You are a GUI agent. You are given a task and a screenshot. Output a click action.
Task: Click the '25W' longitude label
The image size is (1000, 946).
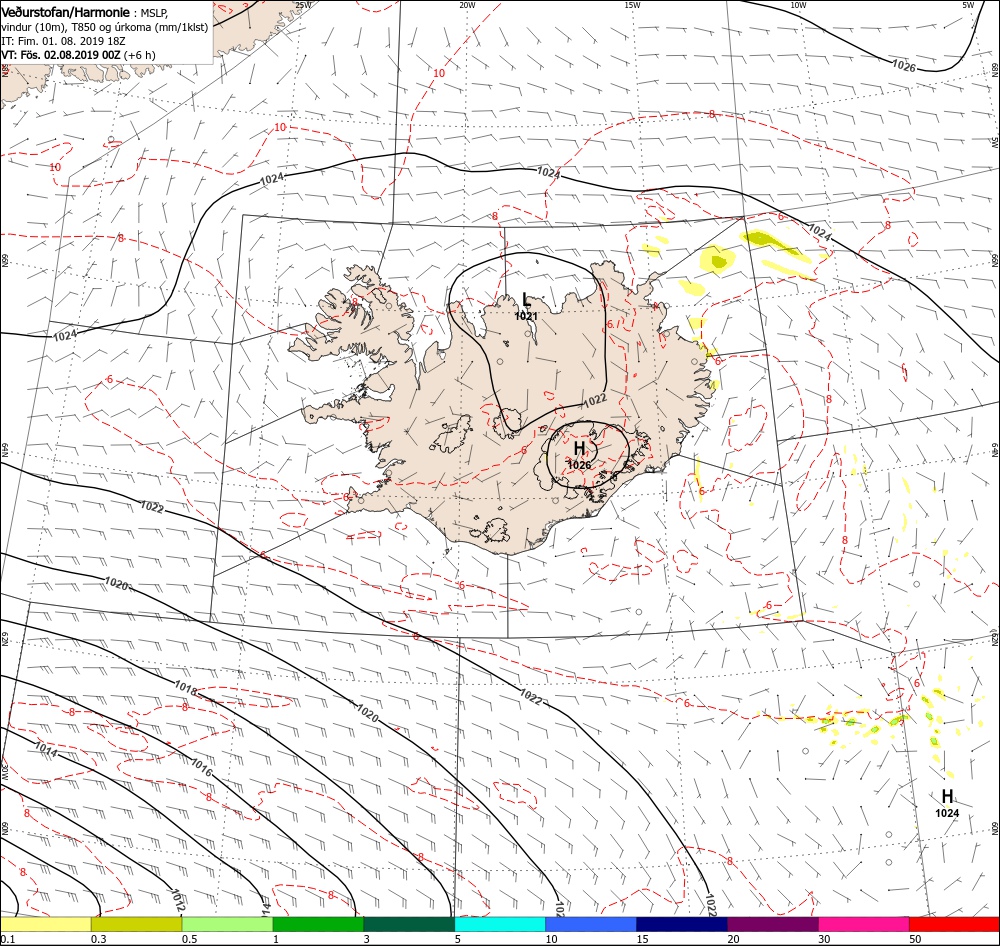pos(303,5)
